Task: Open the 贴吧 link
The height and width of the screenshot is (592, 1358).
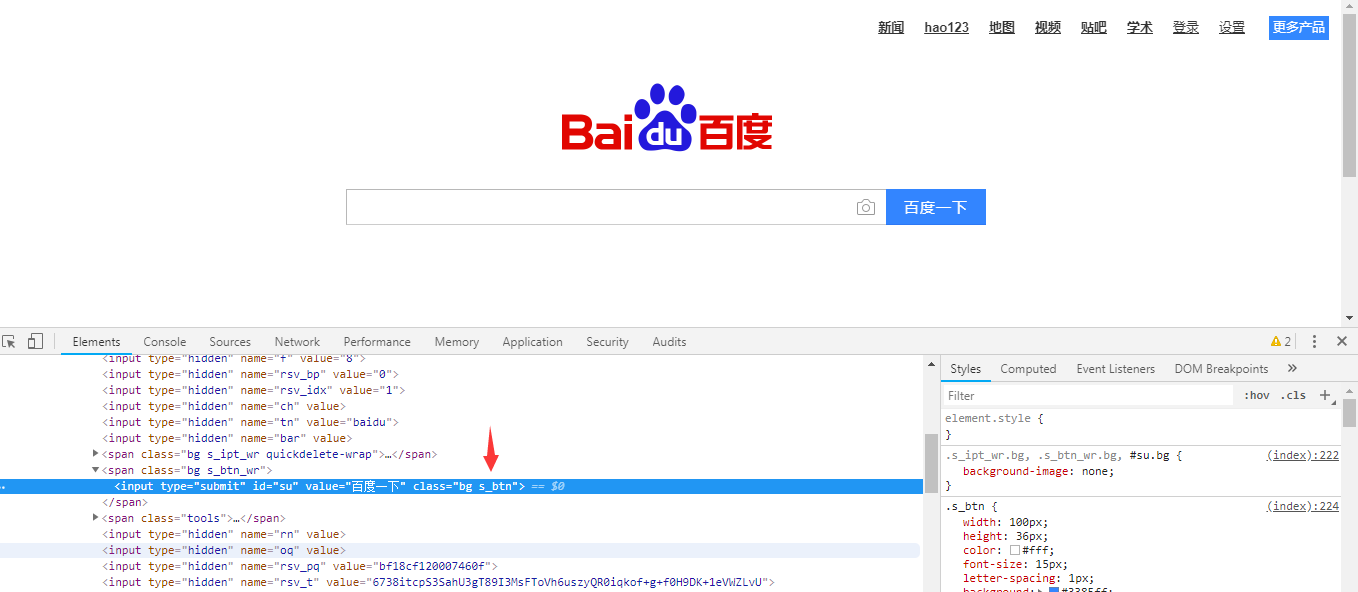Action: coord(1094,27)
